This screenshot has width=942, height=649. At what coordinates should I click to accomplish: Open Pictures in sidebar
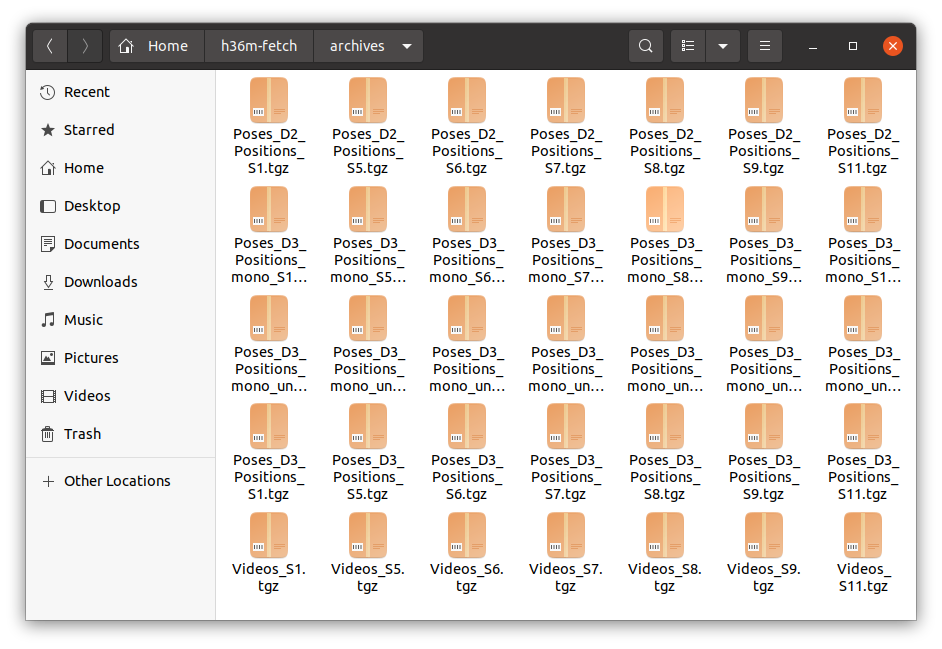point(120,358)
